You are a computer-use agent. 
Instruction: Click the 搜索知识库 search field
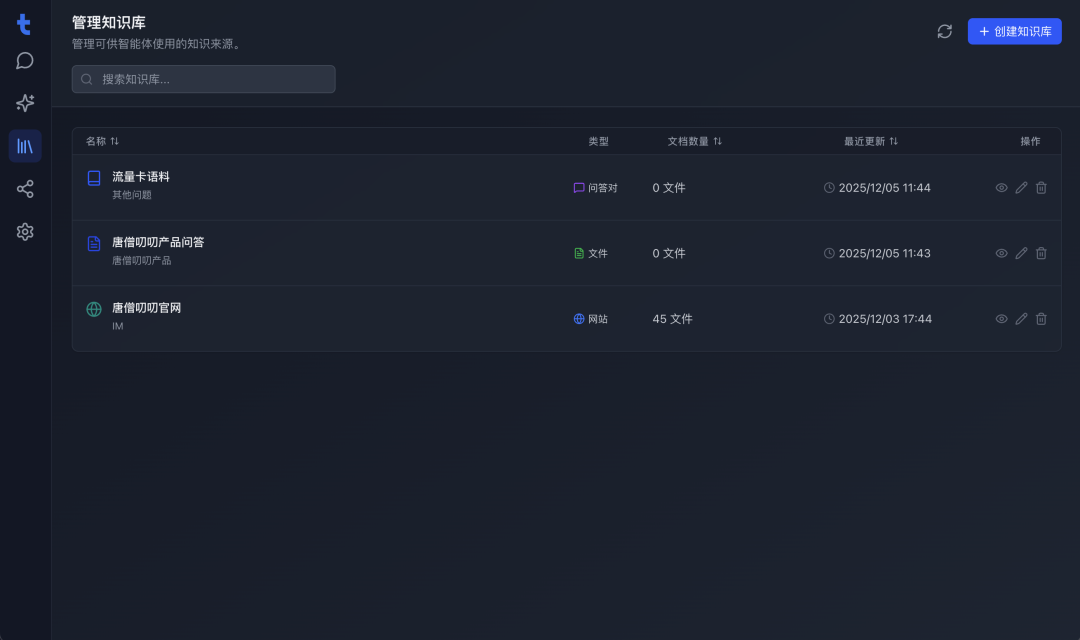coord(204,79)
